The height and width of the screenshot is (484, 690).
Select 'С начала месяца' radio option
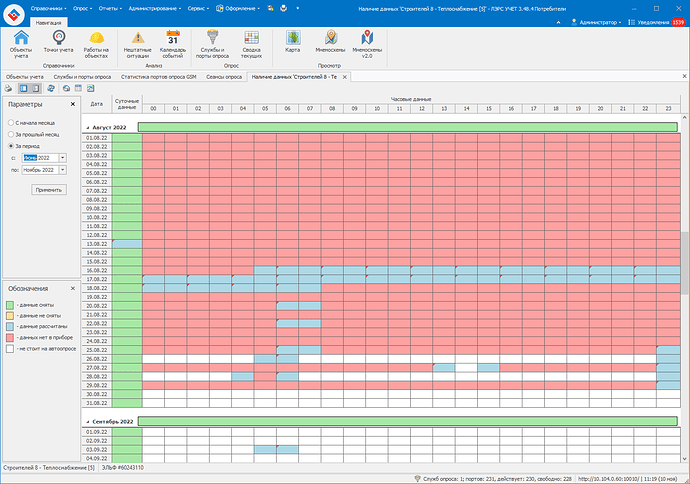(11, 123)
